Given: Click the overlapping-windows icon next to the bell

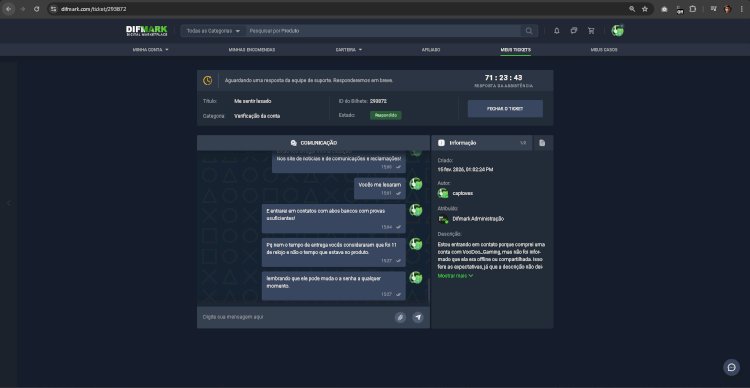Looking at the screenshot, I should point(574,31).
